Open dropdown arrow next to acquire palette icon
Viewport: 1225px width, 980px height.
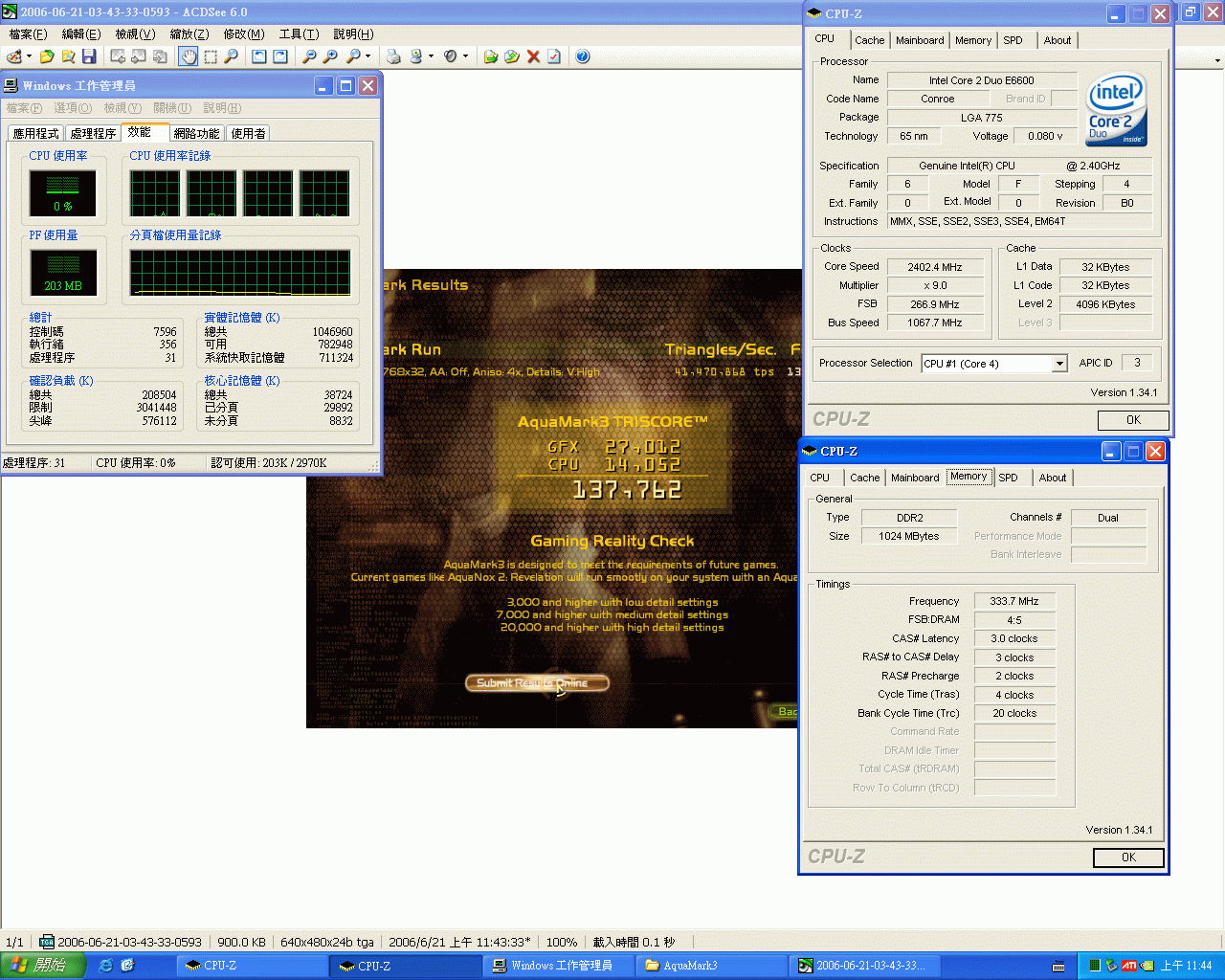(x=30, y=56)
